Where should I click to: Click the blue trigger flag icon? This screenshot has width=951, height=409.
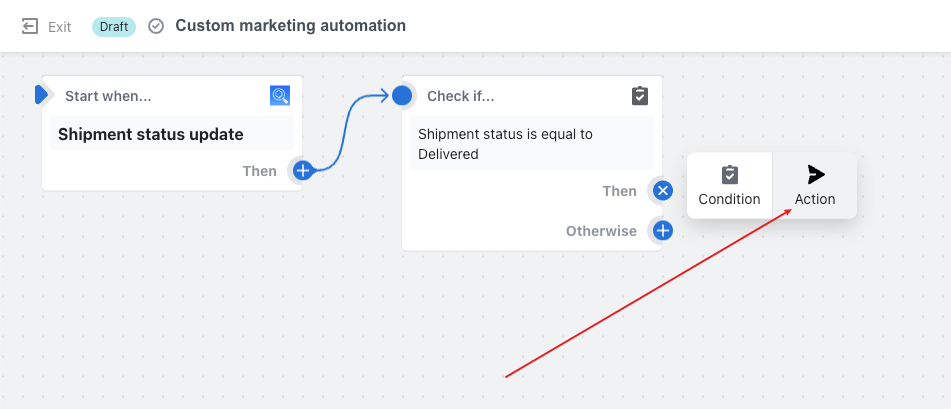coord(41,95)
